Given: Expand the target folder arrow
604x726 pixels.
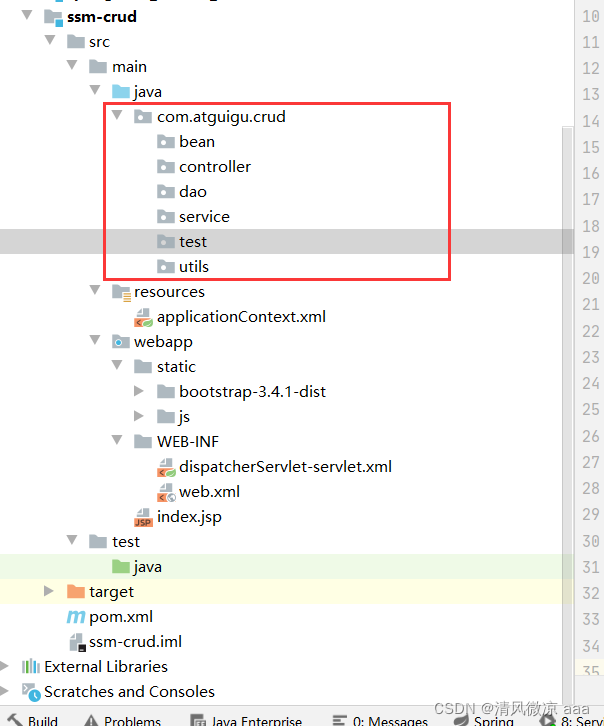Looking at the screenshot, I should tap(49, 591).
